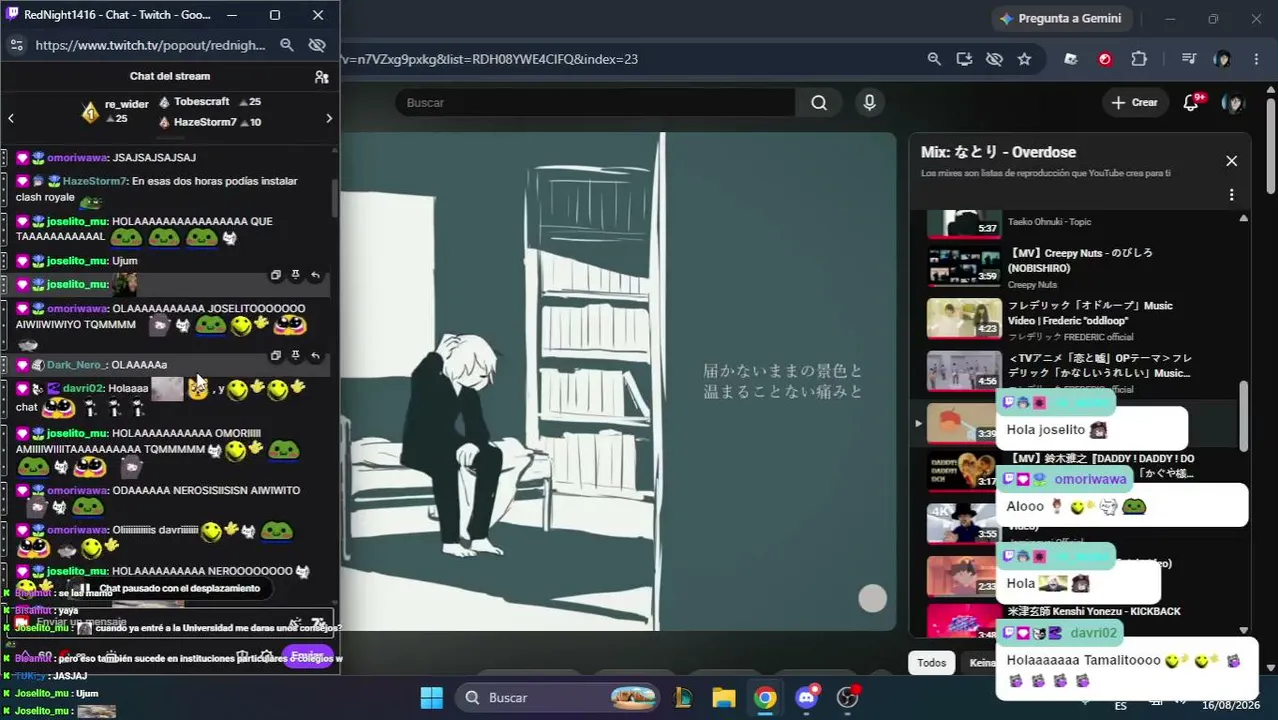Click the Twitch chat scrollbar thumb

click(x=334, y=198)
